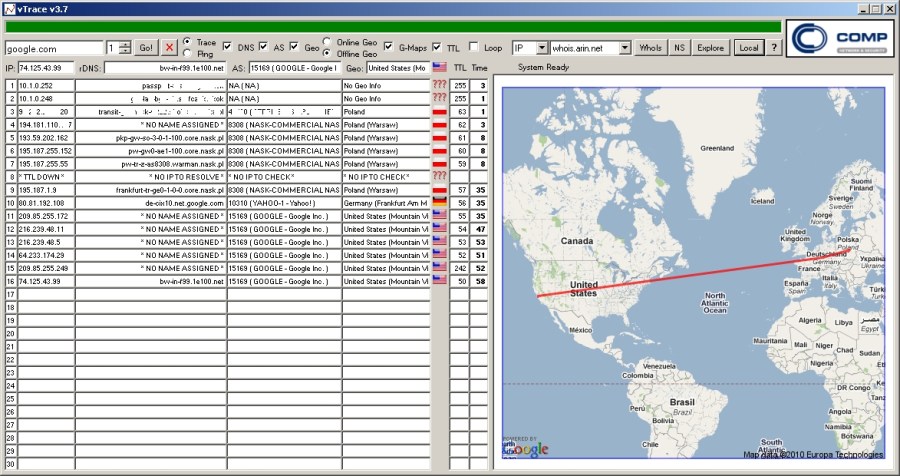Toggle the Geo checkbox
Screen dimensions: 900x476
click(x=294, y=47)
